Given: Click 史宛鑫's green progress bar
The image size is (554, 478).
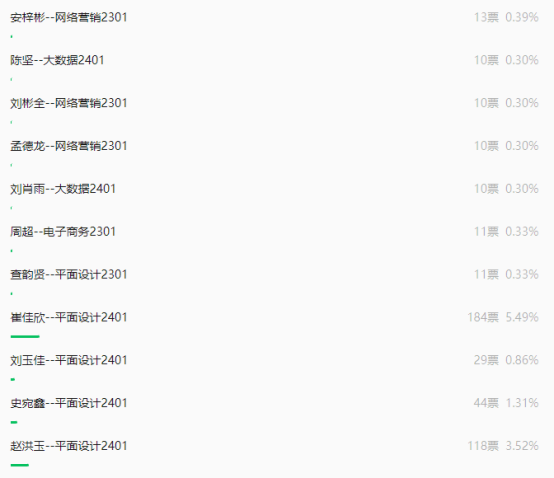Looking at the screenshot, I should pos(14,422).
